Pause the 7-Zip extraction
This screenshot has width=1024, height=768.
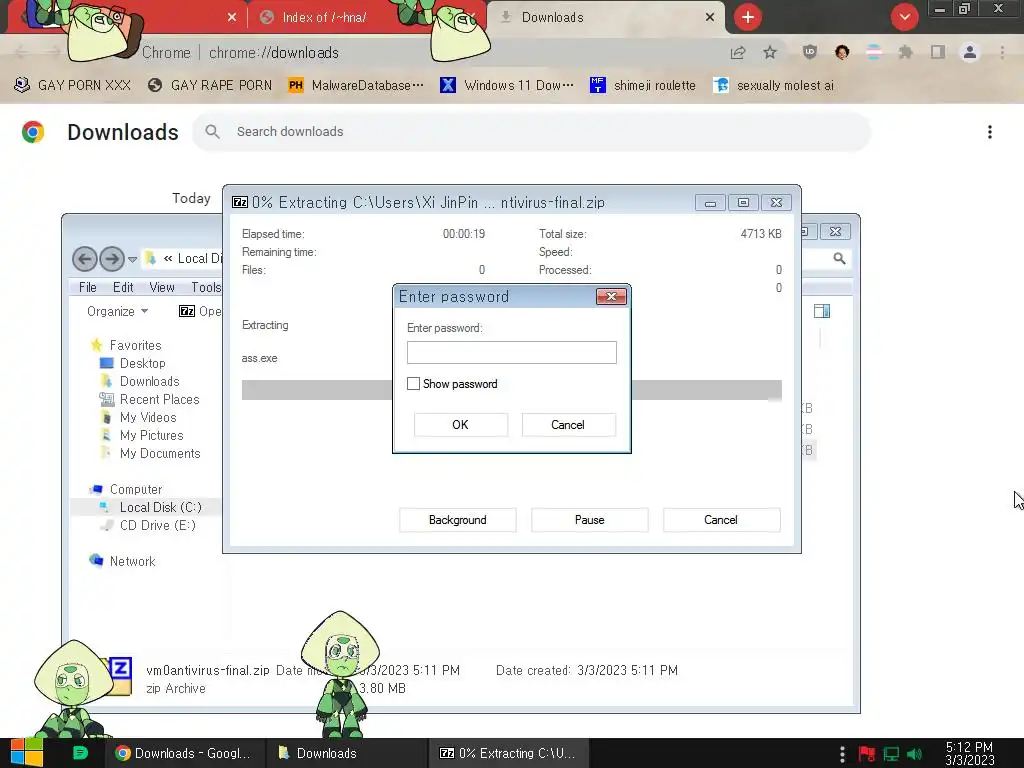(589, 520)
